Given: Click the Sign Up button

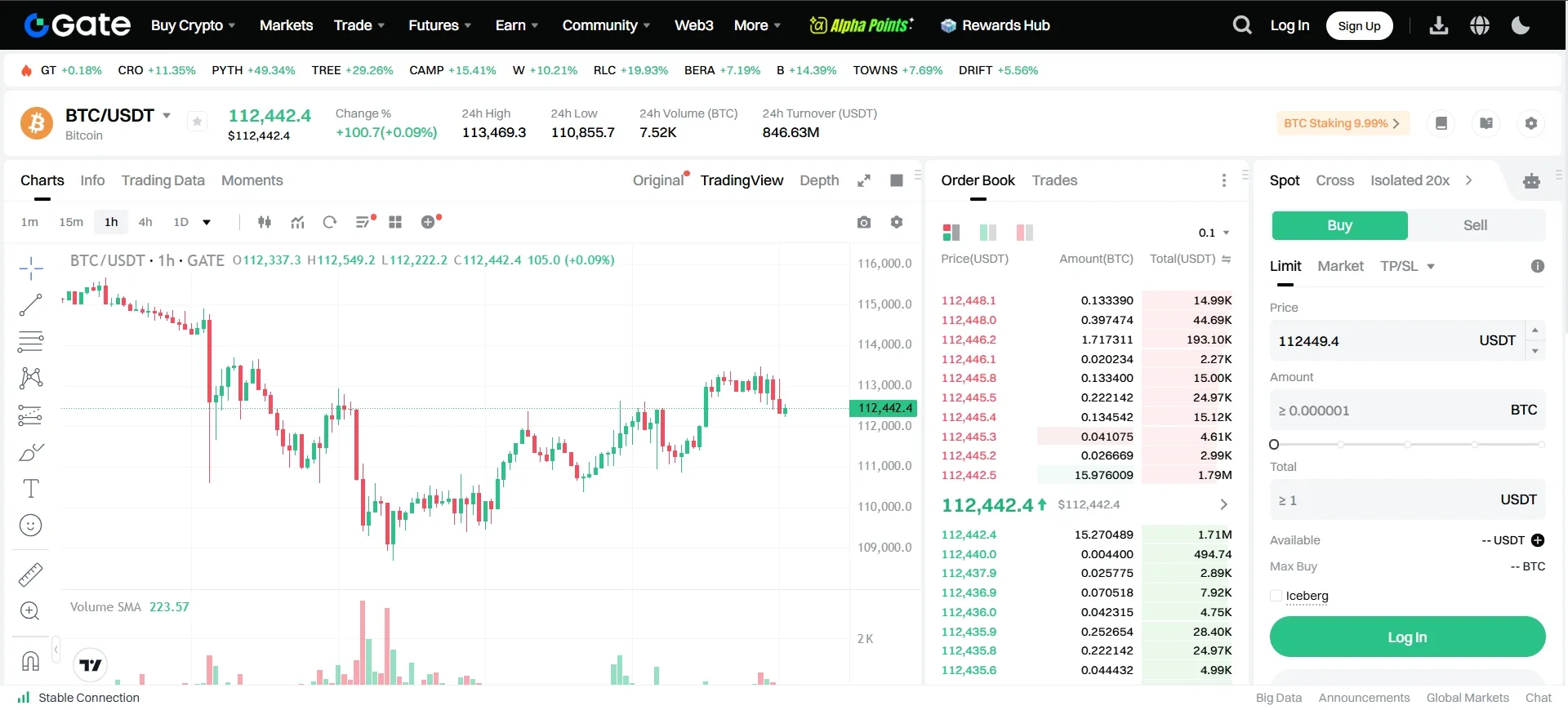Looking at the screenshot, I should coord(1359,25).
